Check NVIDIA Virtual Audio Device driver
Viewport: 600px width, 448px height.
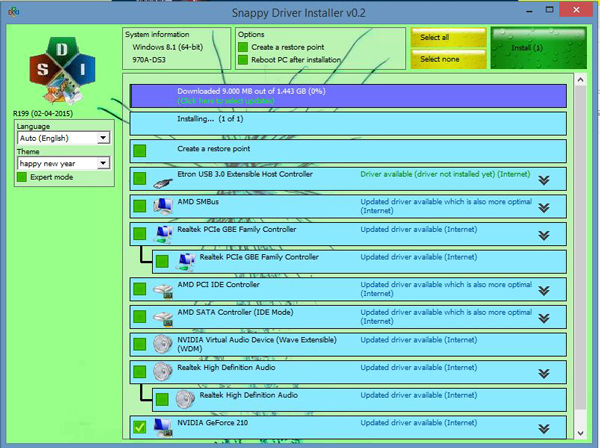[140, 344]
